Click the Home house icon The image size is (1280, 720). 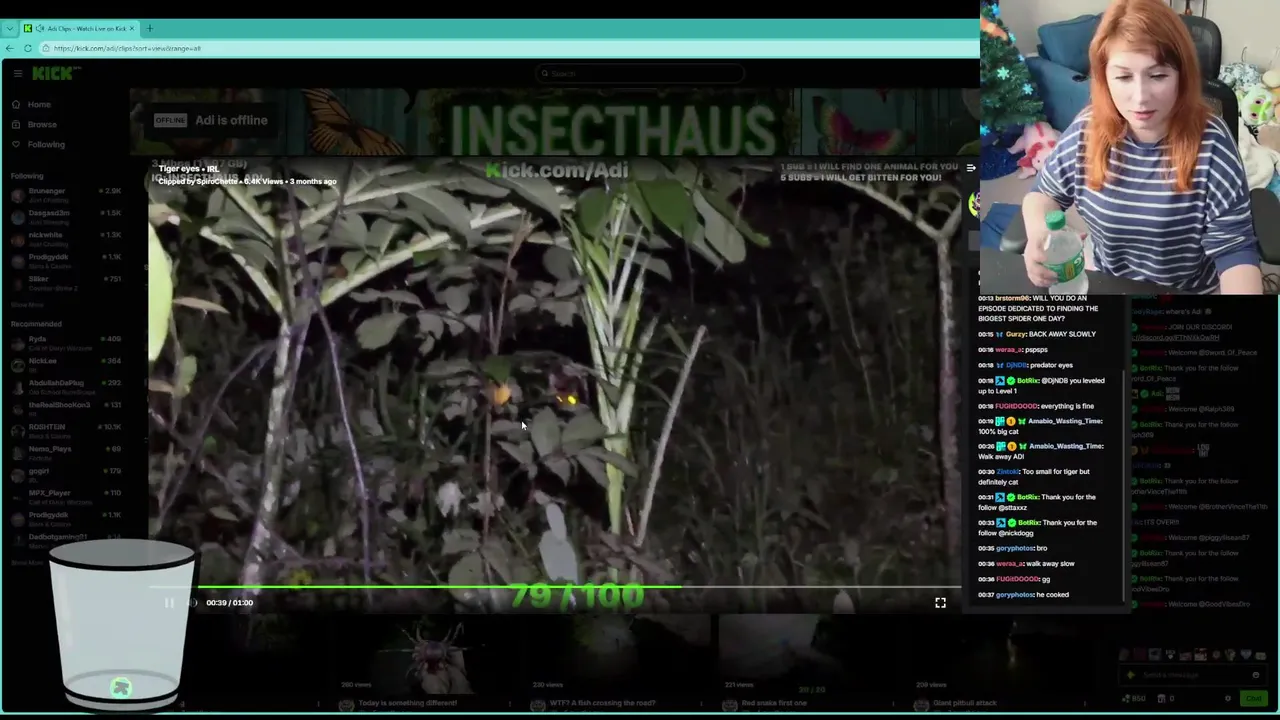coord(16,104)
